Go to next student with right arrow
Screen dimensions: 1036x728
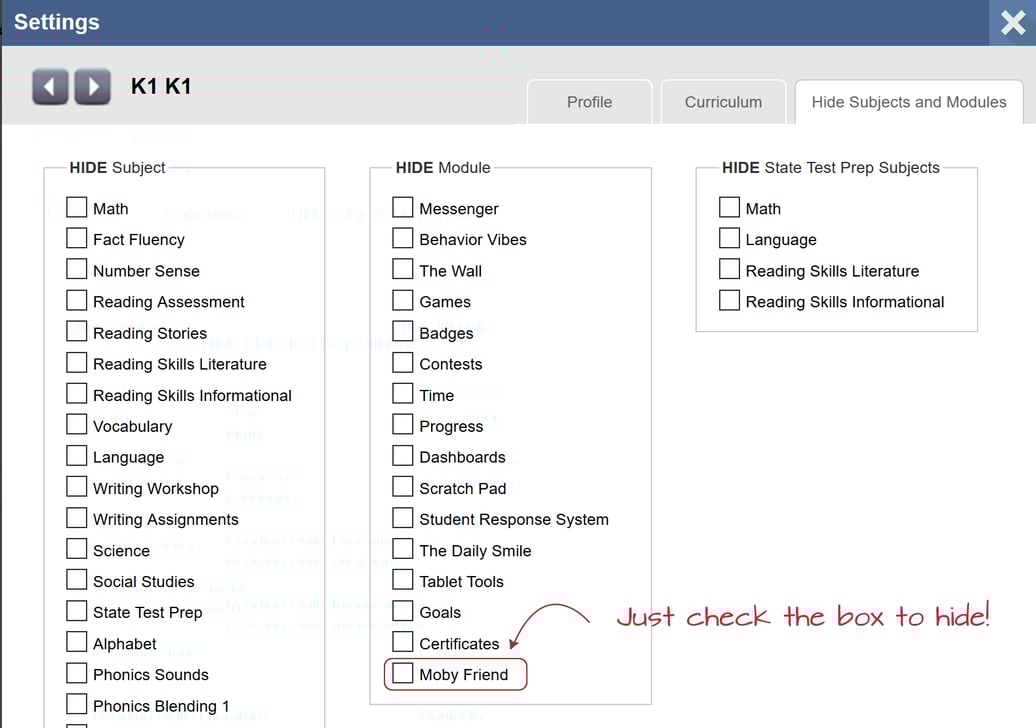point(93,87)
